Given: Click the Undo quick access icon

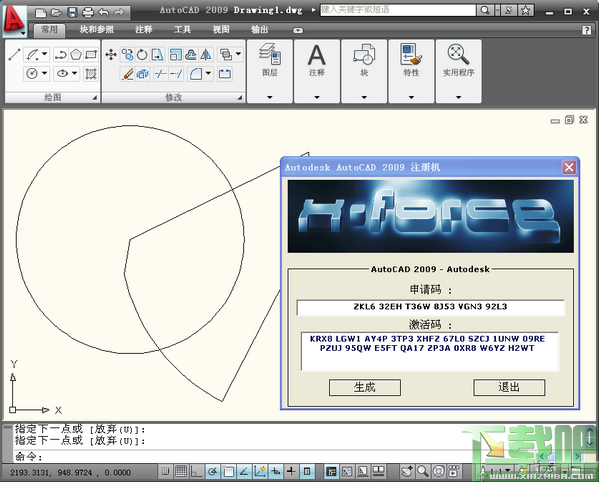Looking at the screenshot, I should point(104,13).
